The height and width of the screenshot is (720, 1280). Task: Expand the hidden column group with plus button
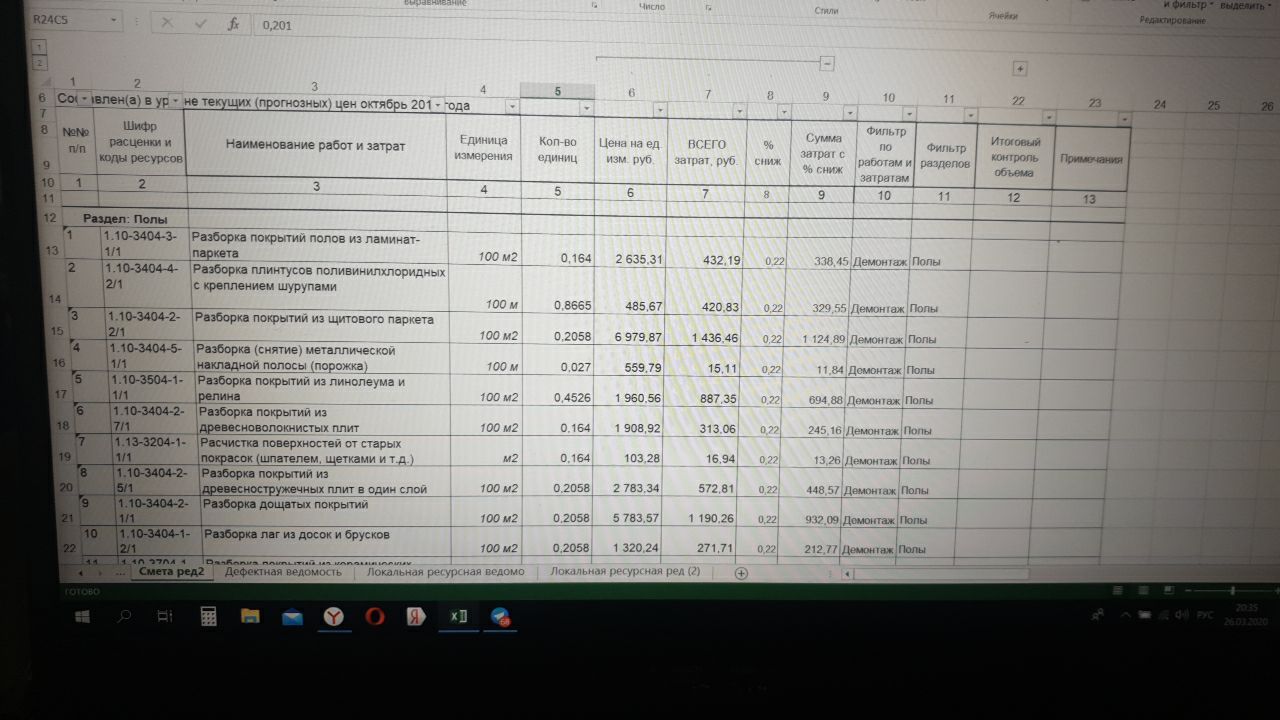[1020, 68]
